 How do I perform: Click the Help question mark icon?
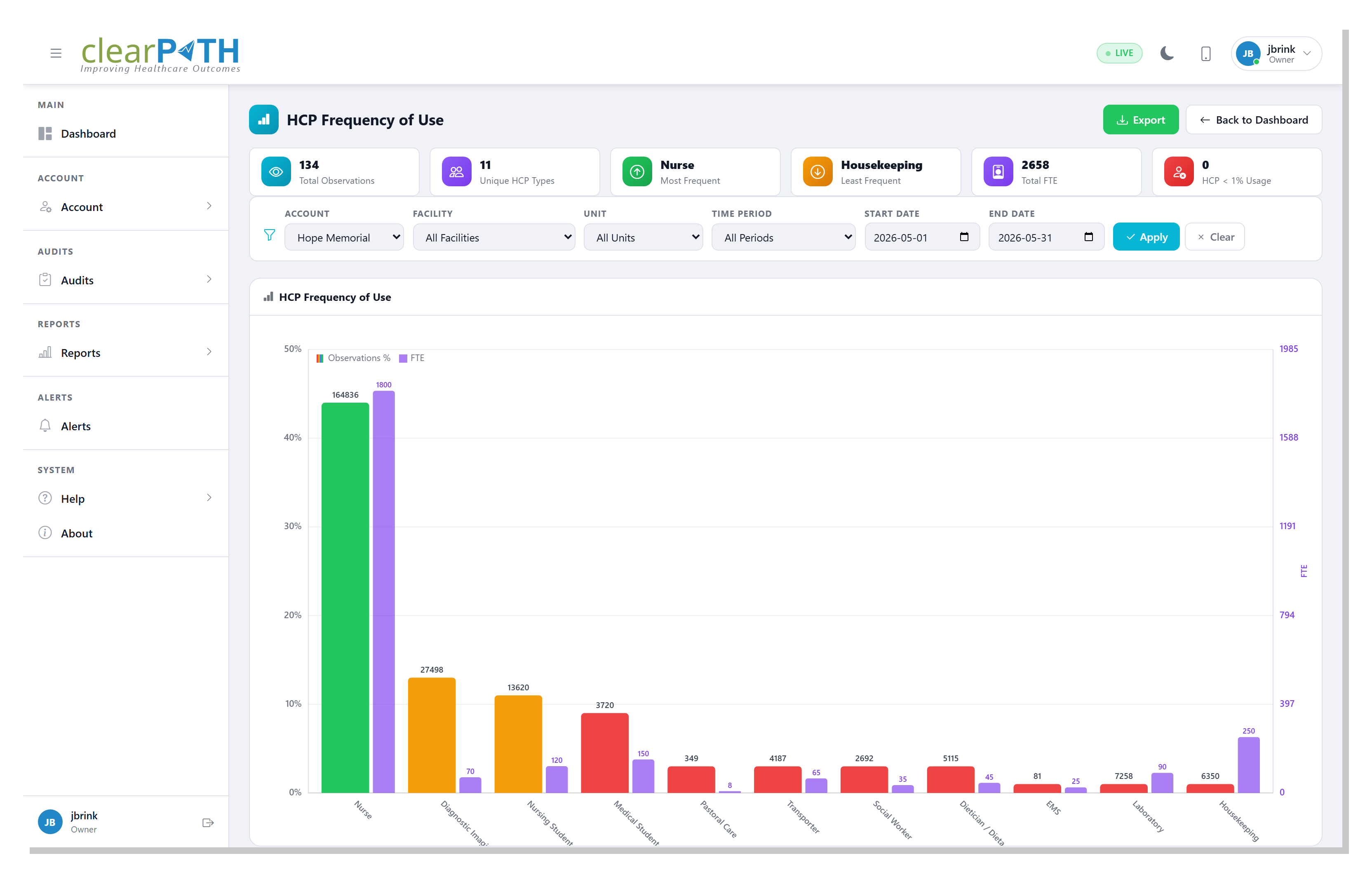pyautogui.click(x=45, y=498)
